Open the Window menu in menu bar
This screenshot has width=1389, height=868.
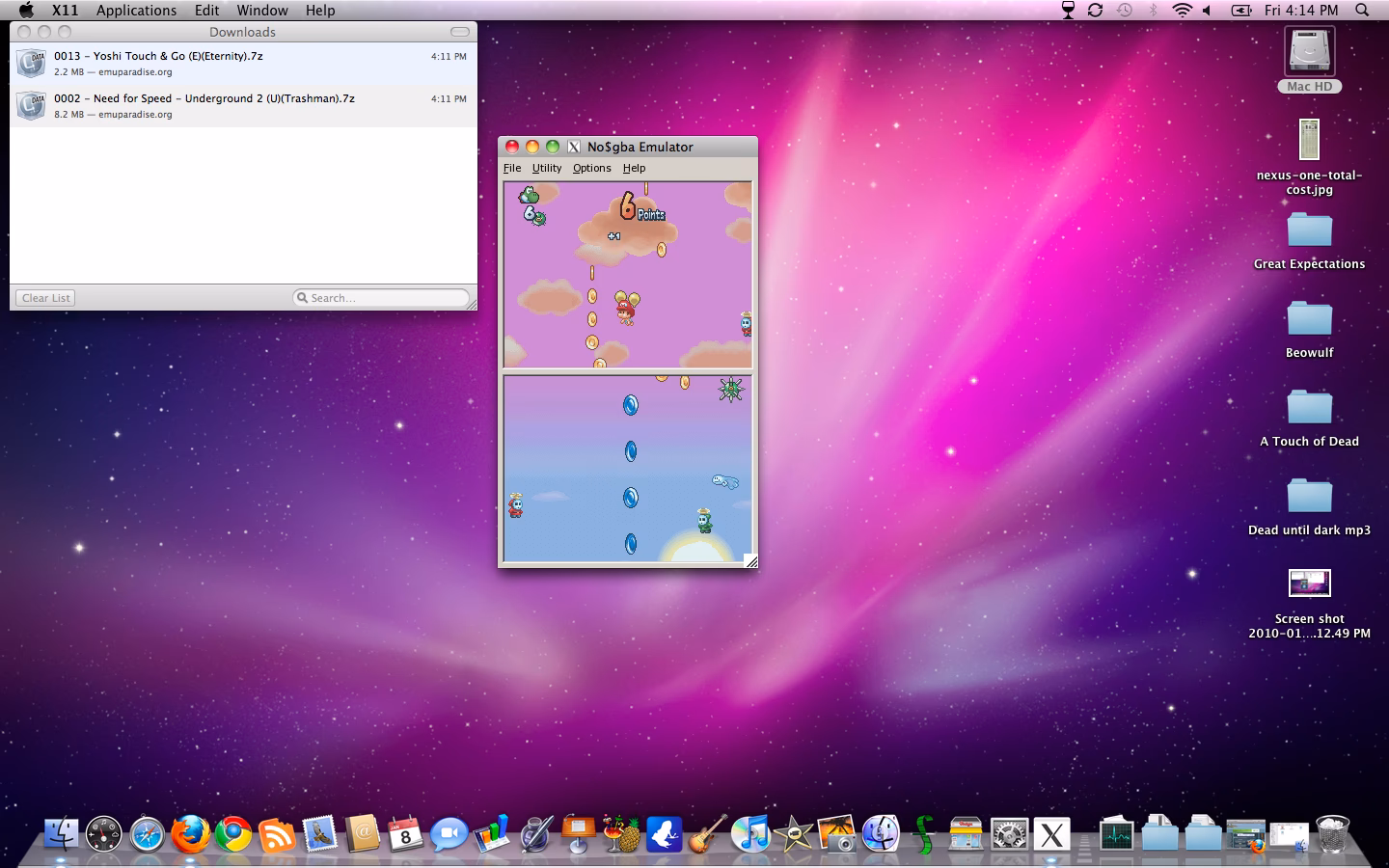click(262, 10)
